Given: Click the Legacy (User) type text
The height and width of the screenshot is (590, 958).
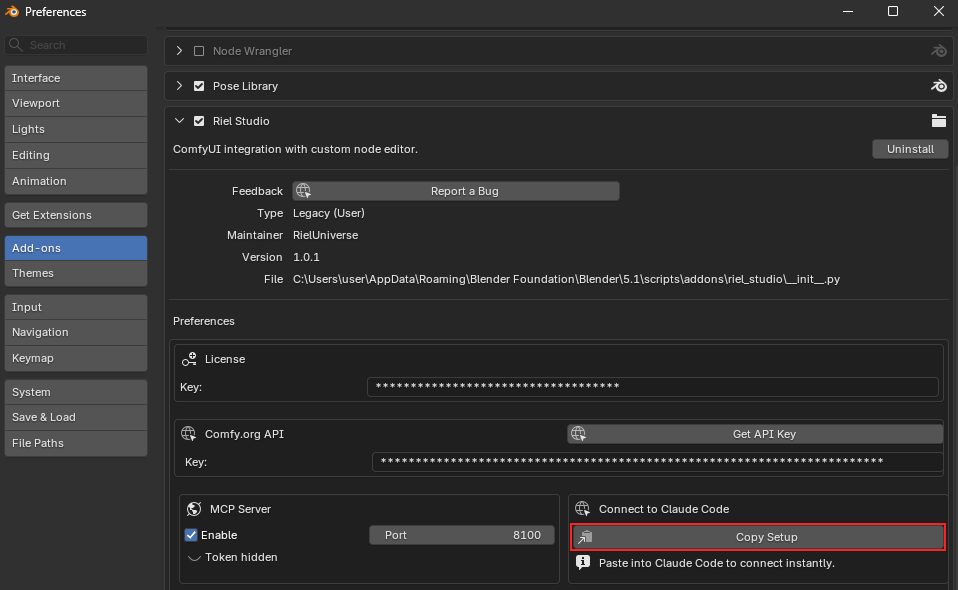Looking at the screenshot, I should click(x=329, y=213).
